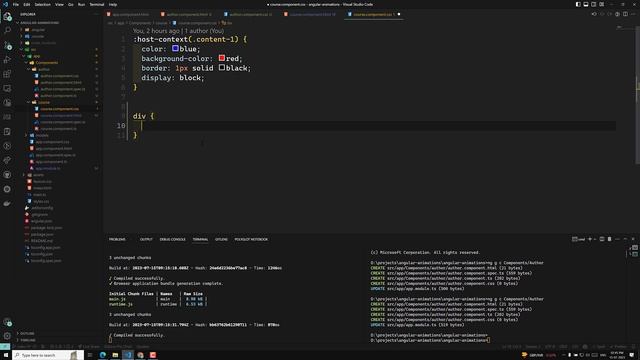This screenshot has width=640, height=360.
Task: Open the Search view in the activity bar
Action: pos(7,31)
